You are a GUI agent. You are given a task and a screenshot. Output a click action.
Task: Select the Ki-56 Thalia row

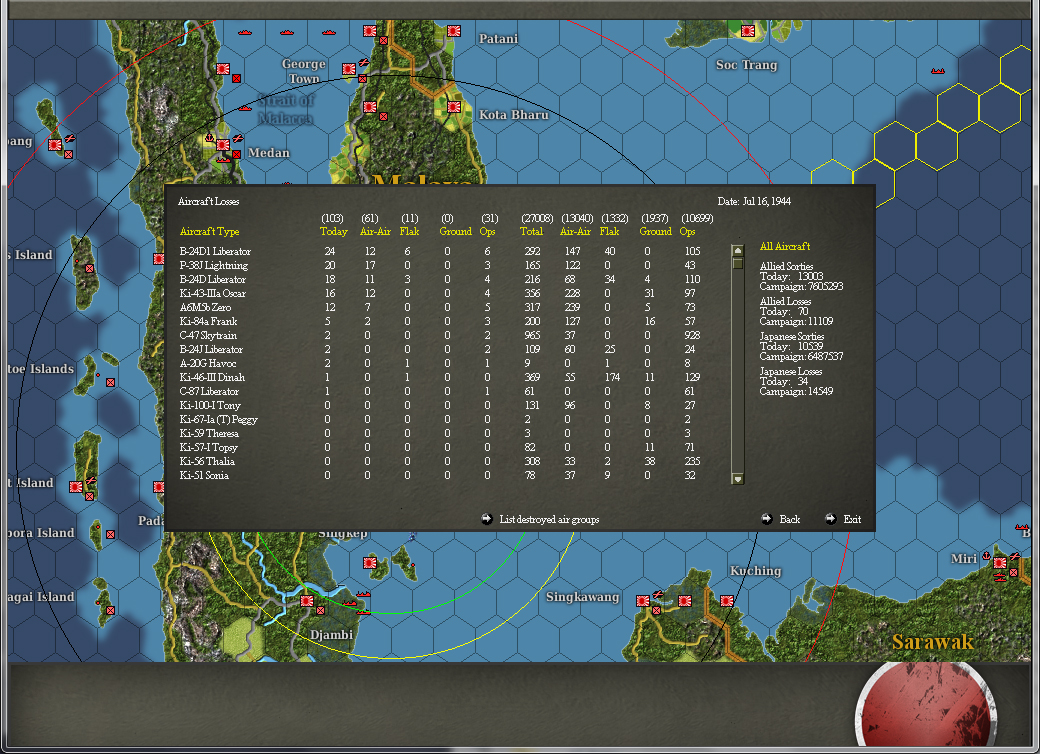click(x=441, y=462)
